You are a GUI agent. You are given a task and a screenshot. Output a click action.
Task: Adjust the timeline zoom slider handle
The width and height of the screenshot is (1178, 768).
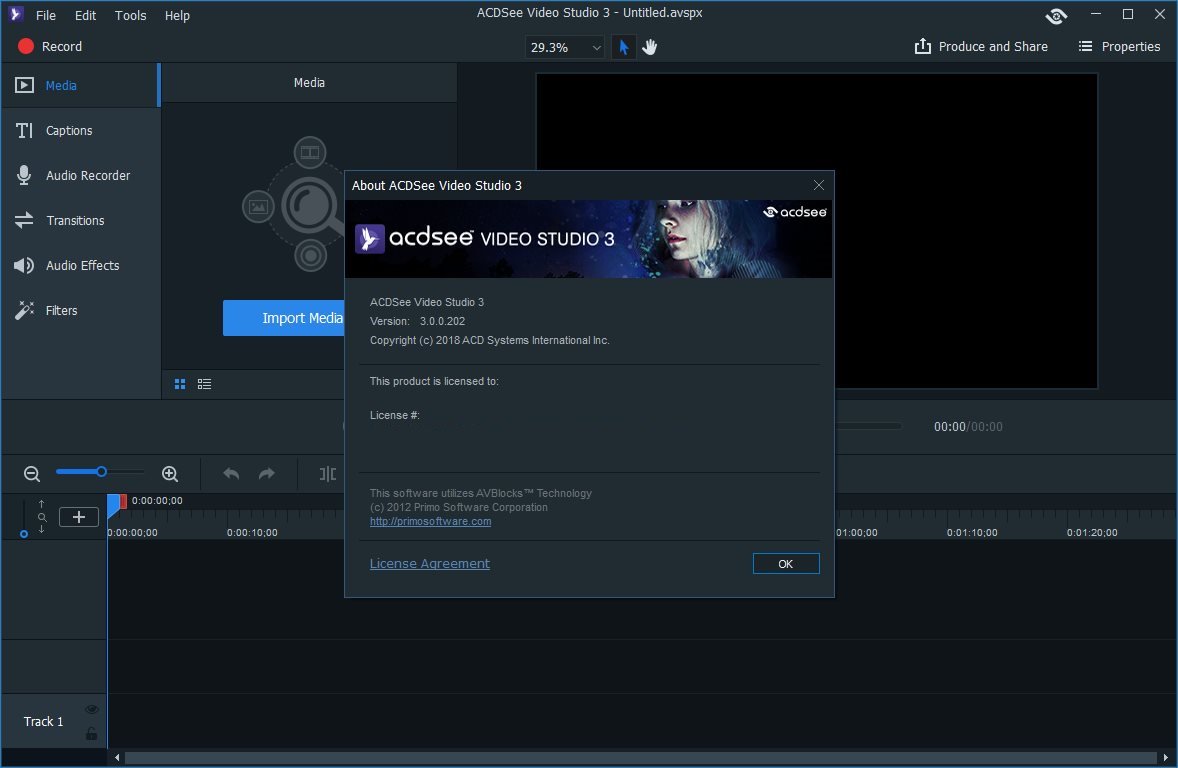101,472
